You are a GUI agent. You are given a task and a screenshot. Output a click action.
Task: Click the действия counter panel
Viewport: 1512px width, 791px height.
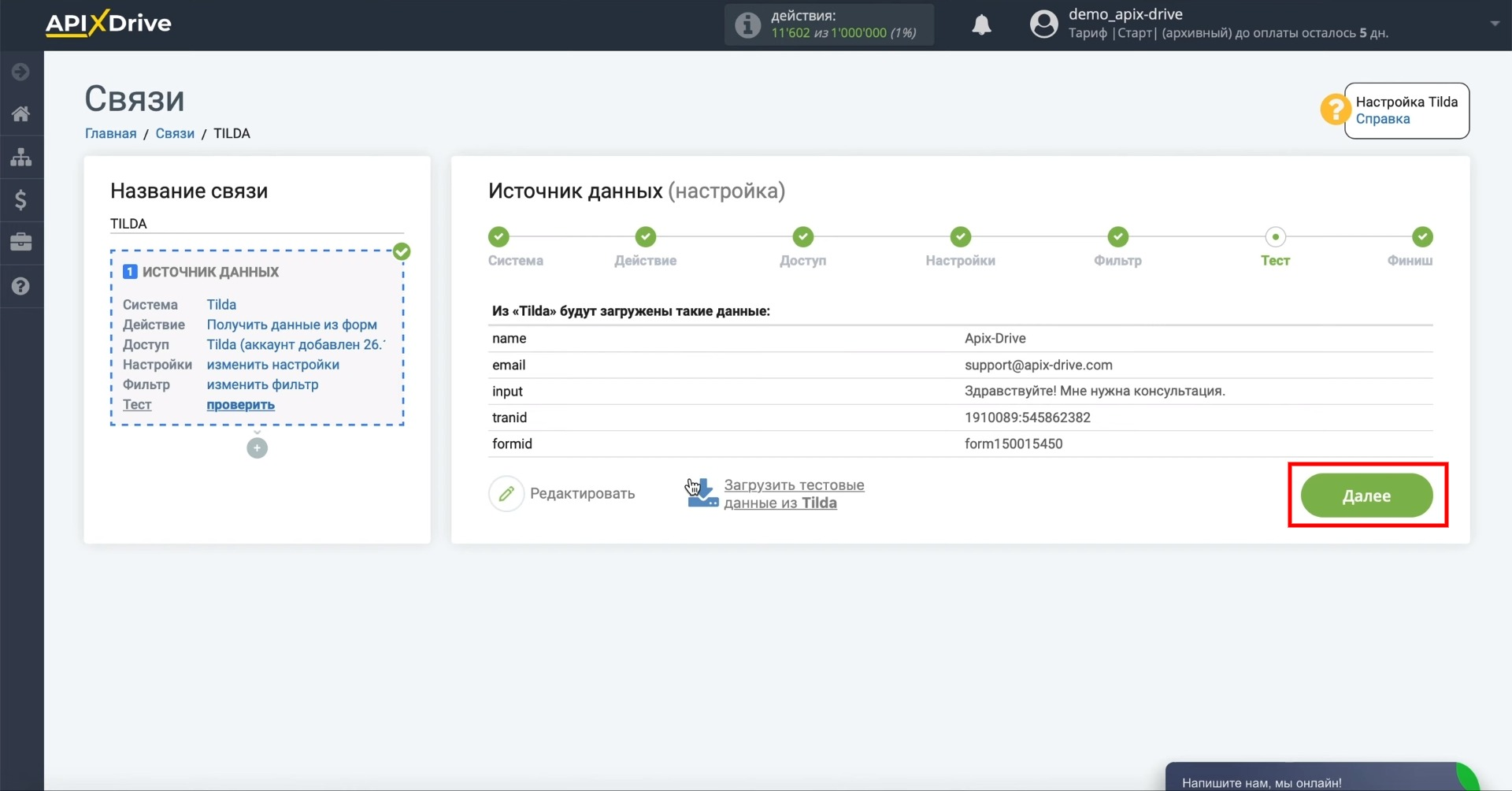tap(829, 24)
